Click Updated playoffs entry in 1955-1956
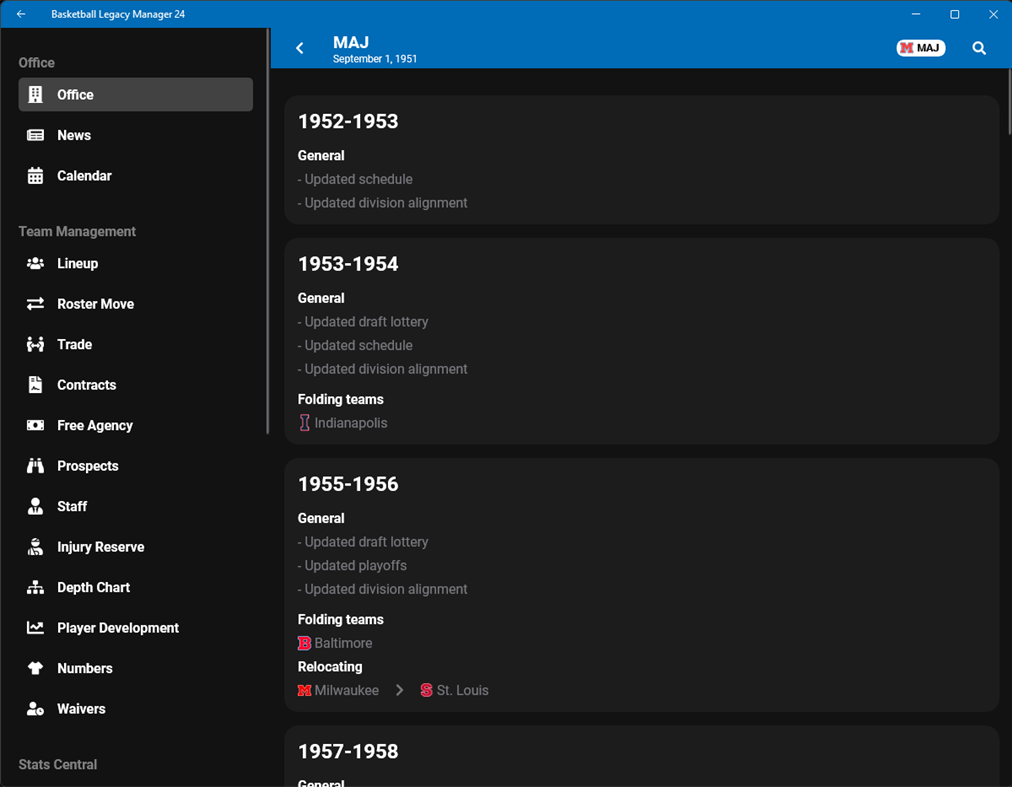 (x=352, y=566)
